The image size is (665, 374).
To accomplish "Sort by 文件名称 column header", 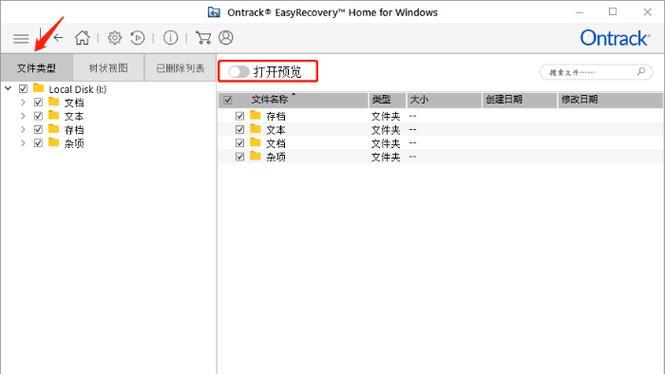I will (x=293, y=100).
